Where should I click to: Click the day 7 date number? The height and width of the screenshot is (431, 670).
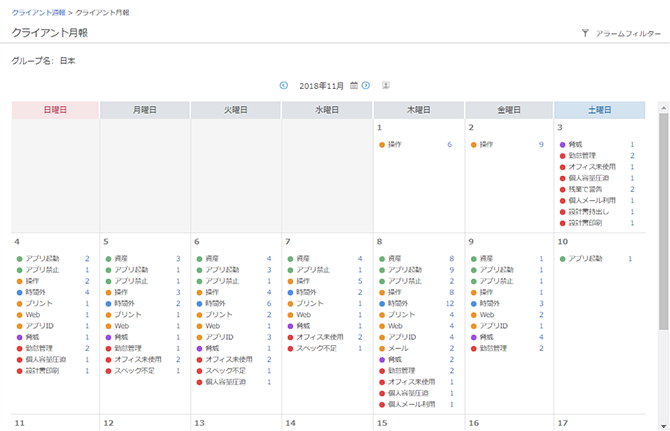(288, 241)
